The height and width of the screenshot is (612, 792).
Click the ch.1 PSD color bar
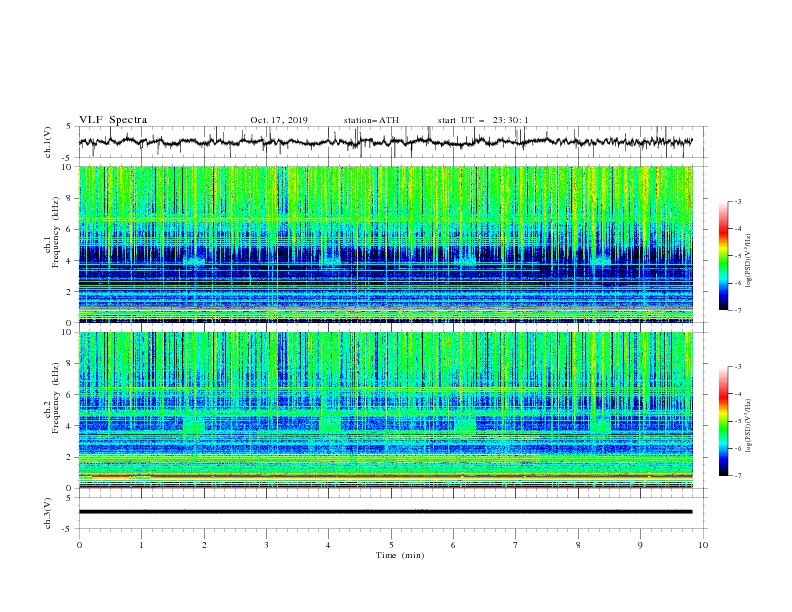point(723,256)
